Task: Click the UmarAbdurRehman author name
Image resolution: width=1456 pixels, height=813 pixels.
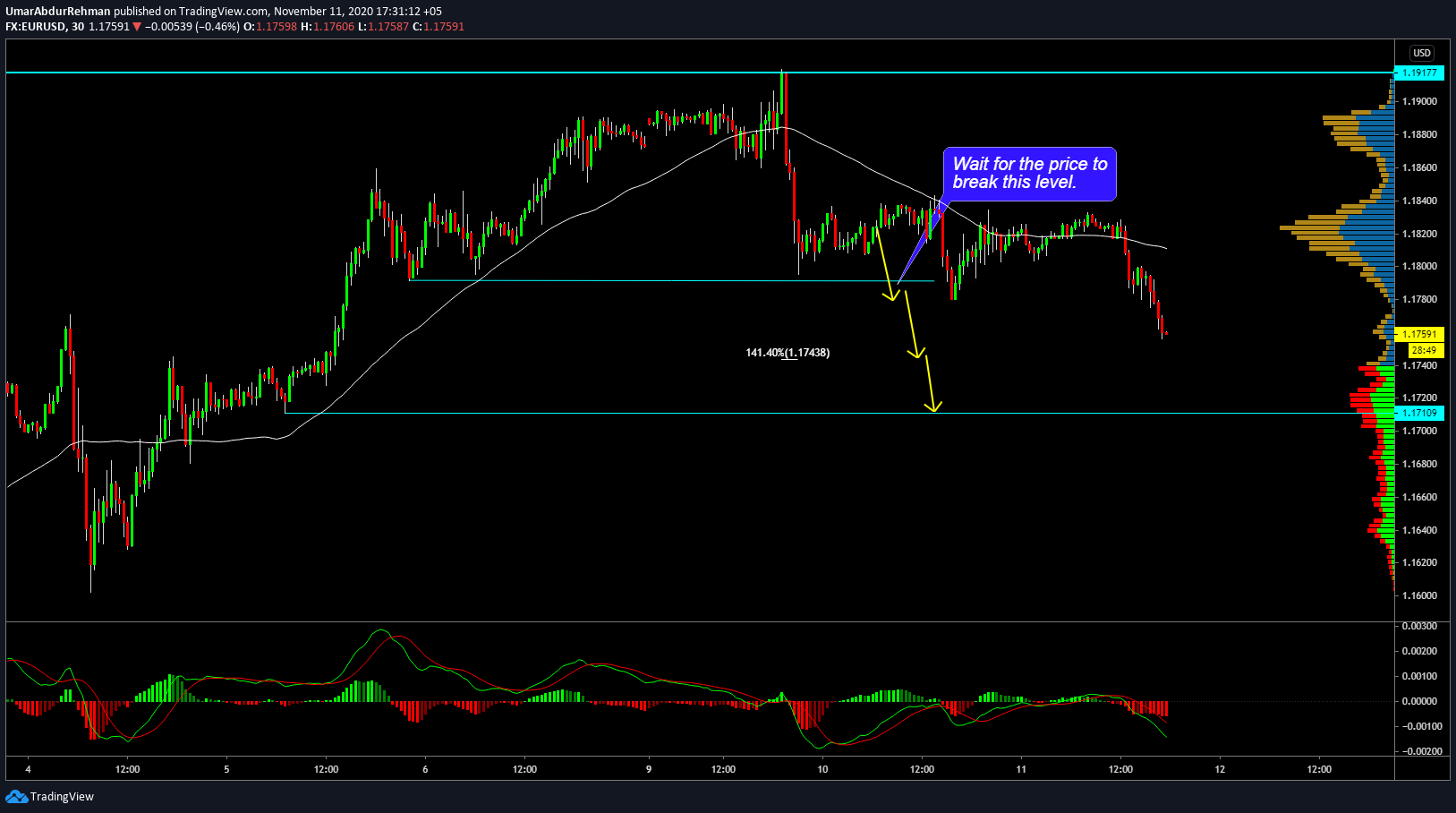Action: (58, 12)
